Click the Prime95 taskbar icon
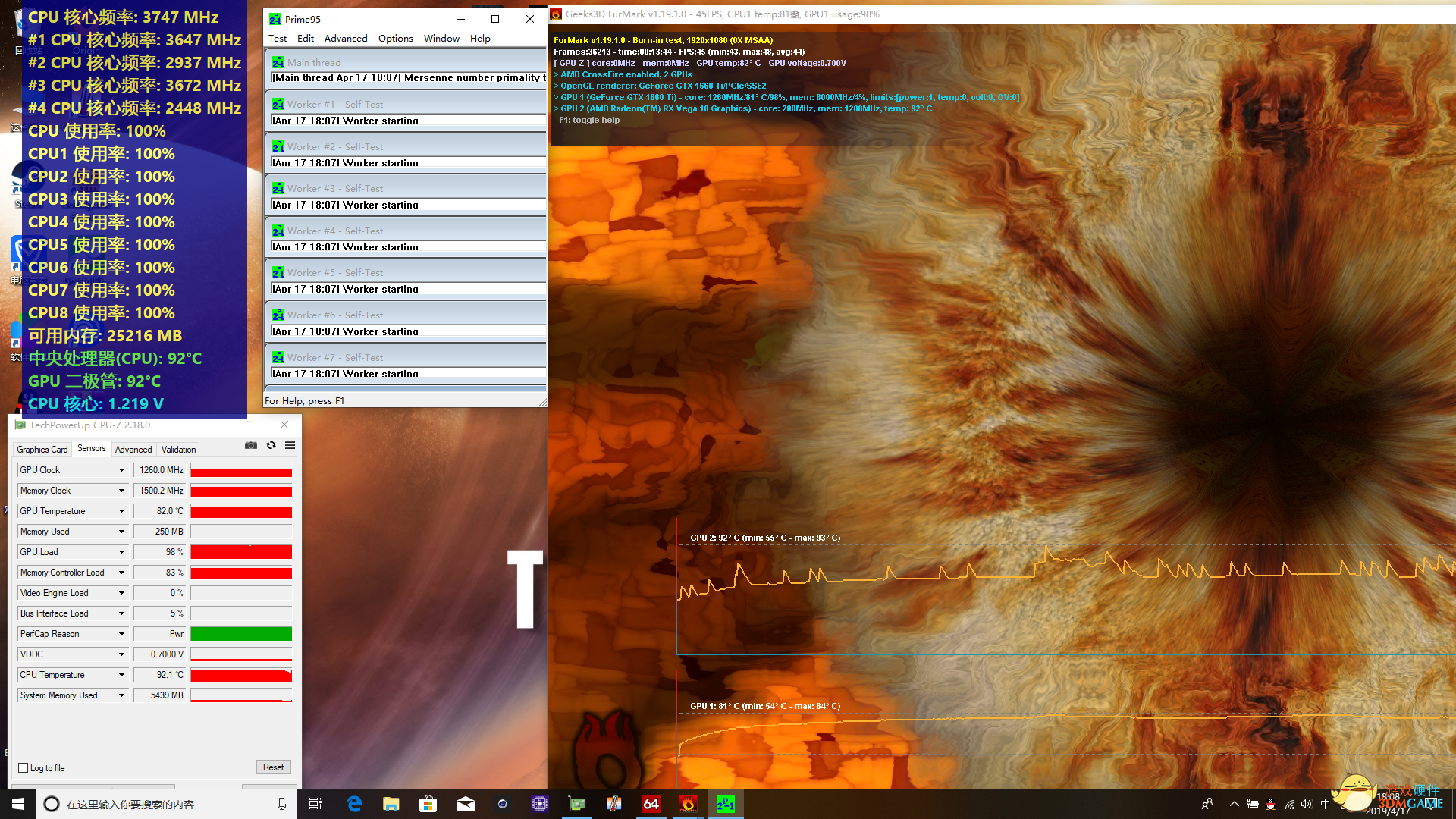The width and height of the screenshot is (1456, 819). [x=725, y=804]
